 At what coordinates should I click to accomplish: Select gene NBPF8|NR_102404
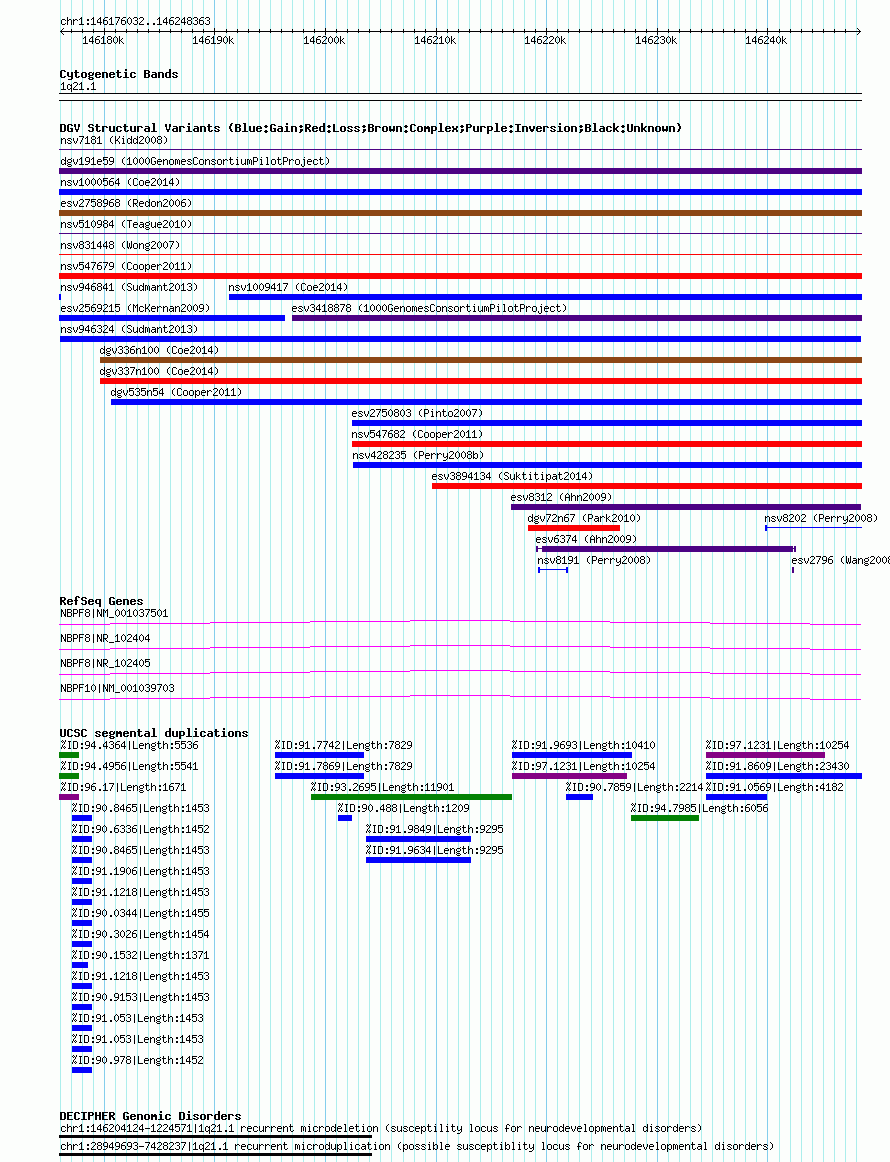(x=105, y=638)
